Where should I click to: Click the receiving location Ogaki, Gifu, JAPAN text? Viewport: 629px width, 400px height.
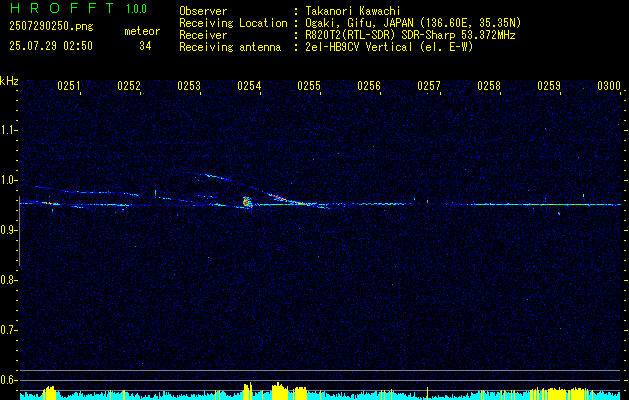(411, 23)
